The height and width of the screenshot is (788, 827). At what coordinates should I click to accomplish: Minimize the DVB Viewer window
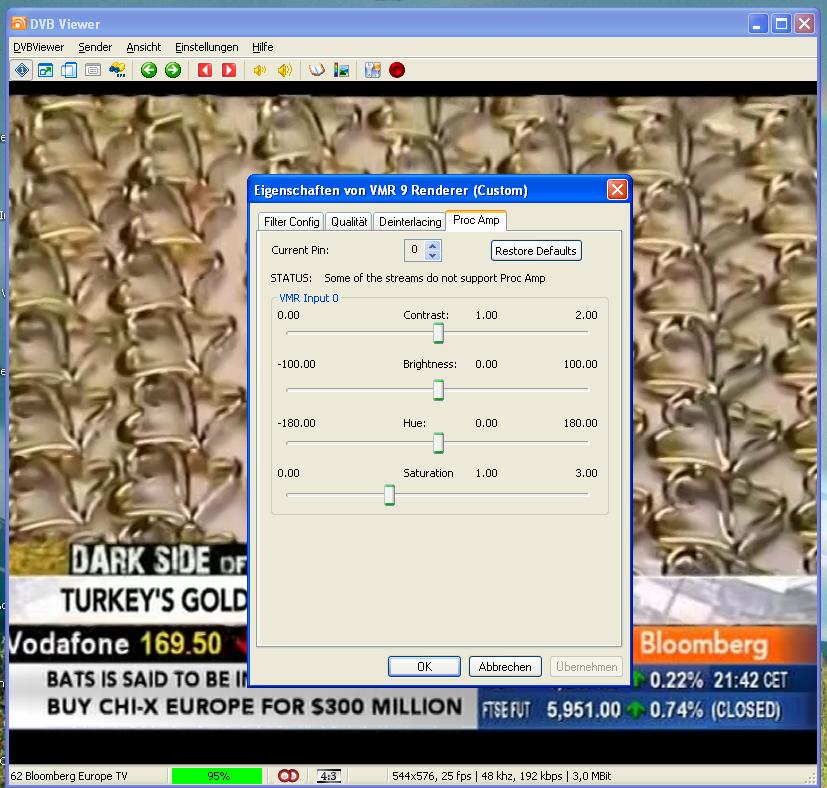[757, 24]
